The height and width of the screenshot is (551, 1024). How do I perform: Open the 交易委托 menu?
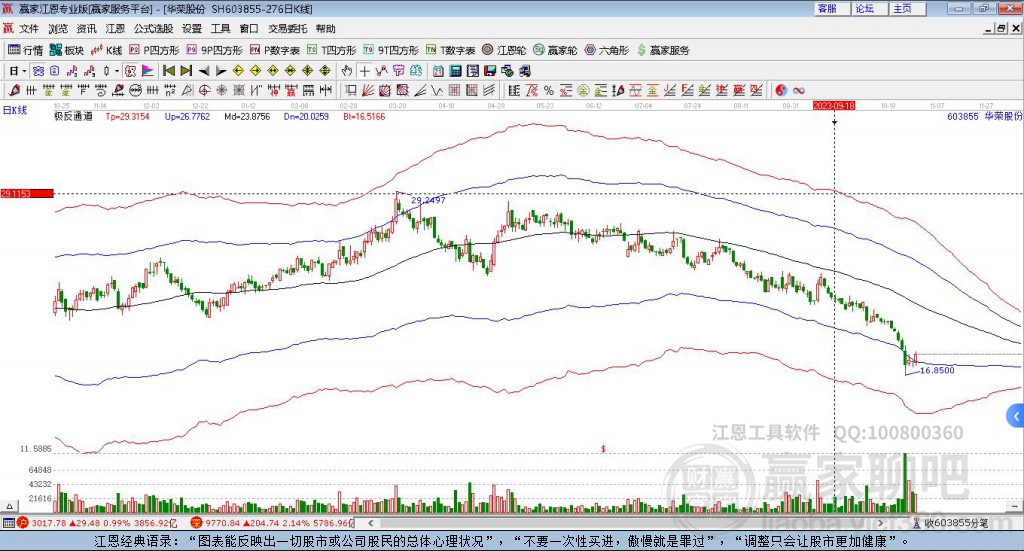point(287,29)
